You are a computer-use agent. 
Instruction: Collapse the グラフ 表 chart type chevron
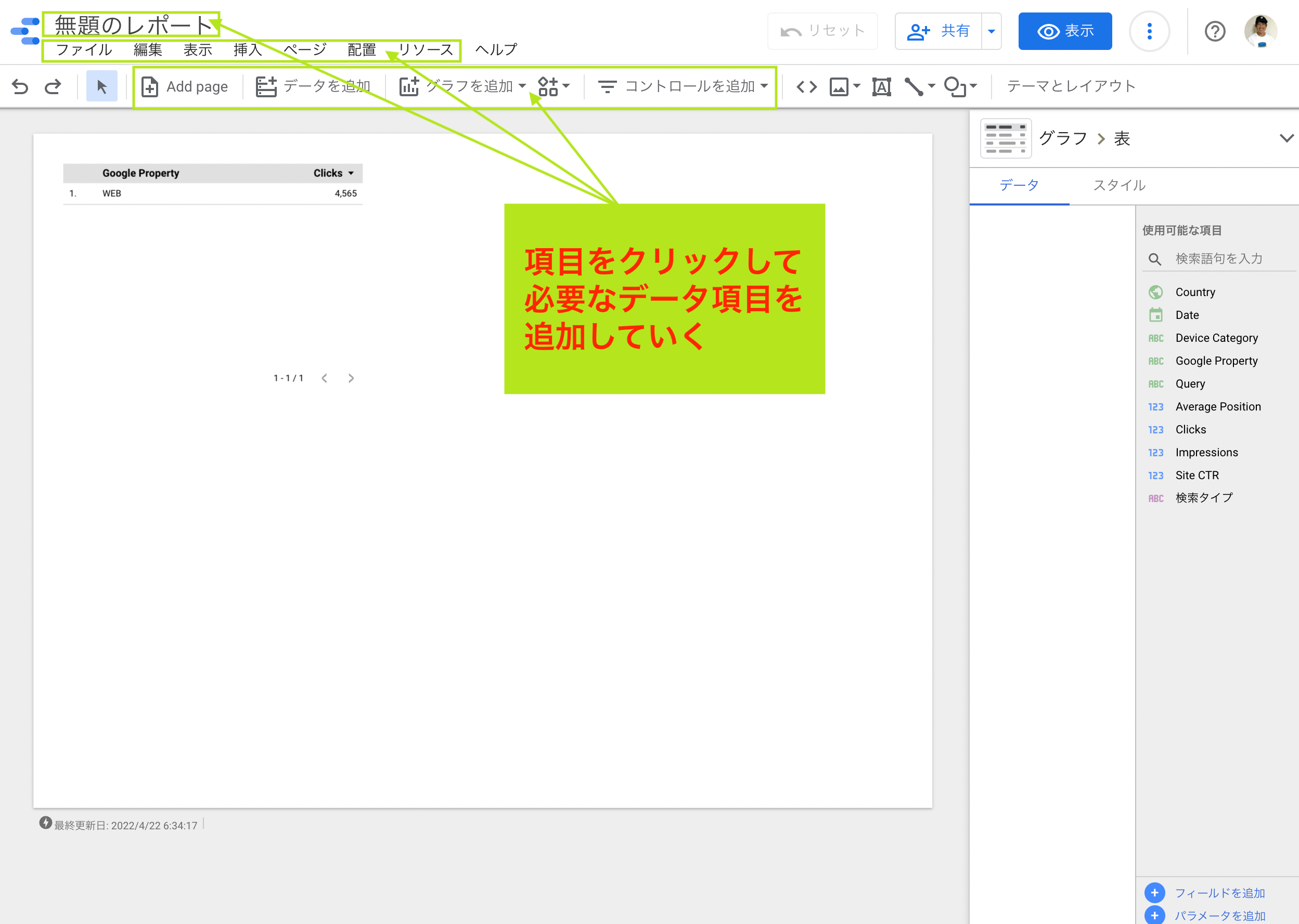[x=1286, y=138]
